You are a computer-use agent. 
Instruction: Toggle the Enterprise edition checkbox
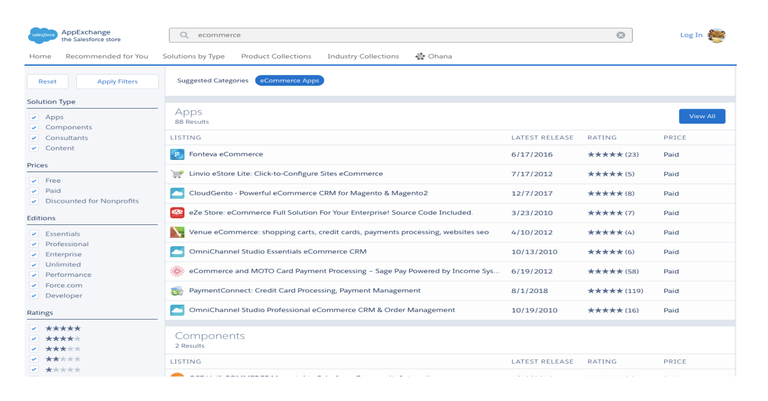pyautogui.click(x=34, y=255)
